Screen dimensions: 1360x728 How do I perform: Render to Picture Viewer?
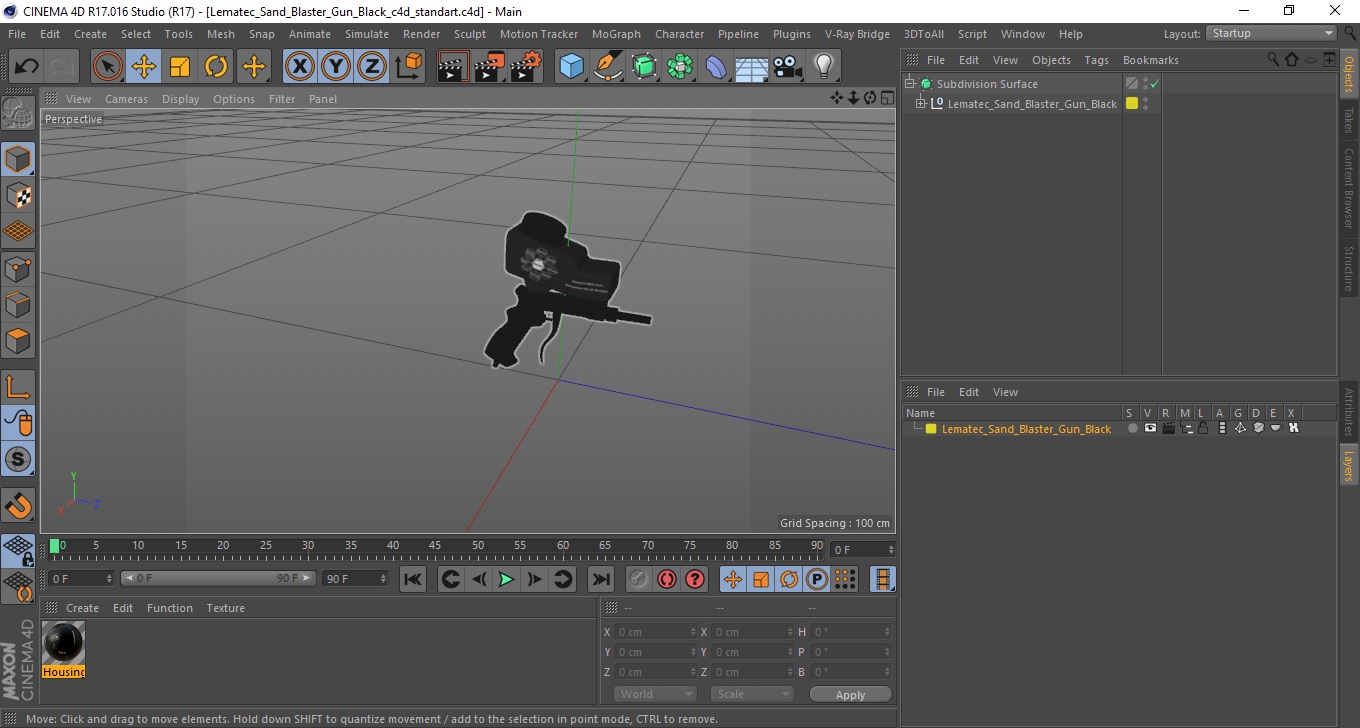(490, 67)
